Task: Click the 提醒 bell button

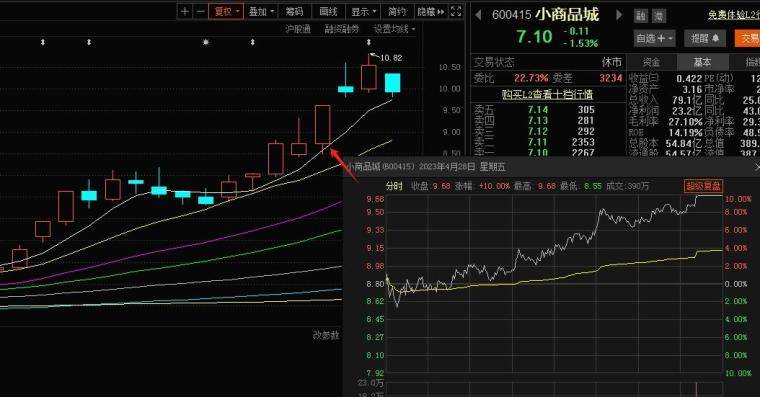Action: (704, 38)
